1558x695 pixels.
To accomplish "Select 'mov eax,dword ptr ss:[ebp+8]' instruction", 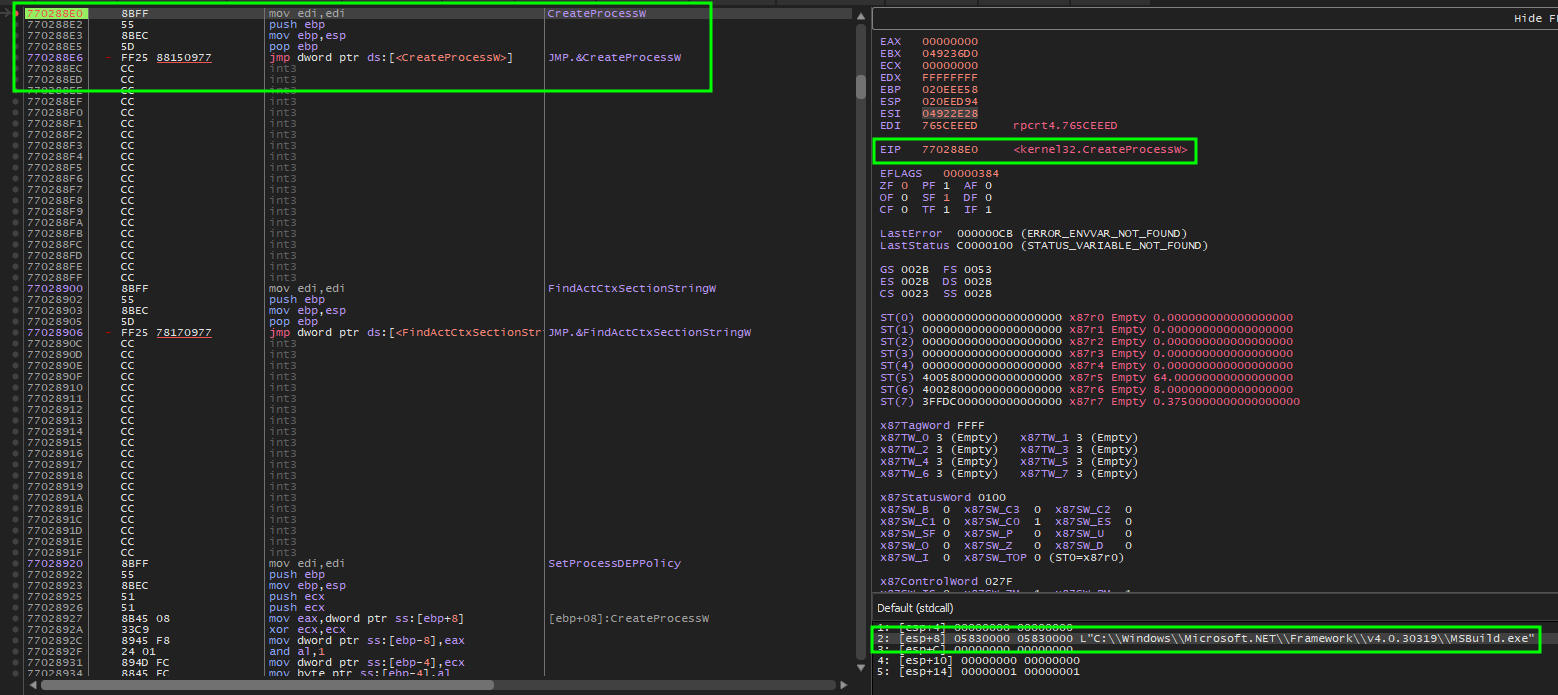I will 366,618.
